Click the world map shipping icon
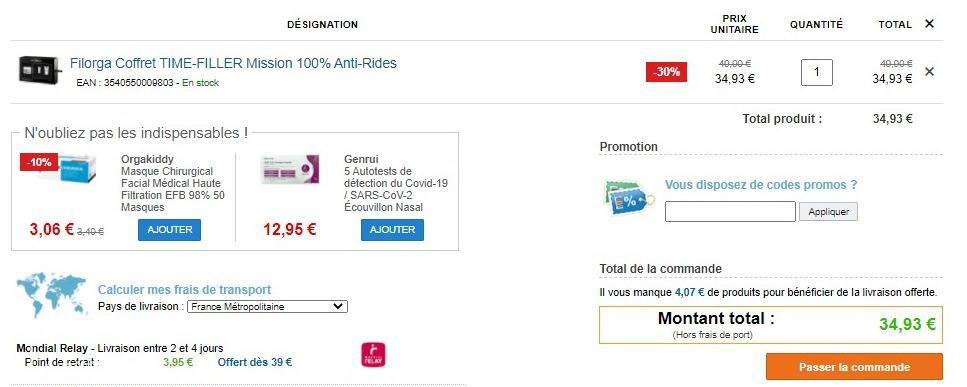The width and height of the screenshot is (967, 387). pos(51,294)
